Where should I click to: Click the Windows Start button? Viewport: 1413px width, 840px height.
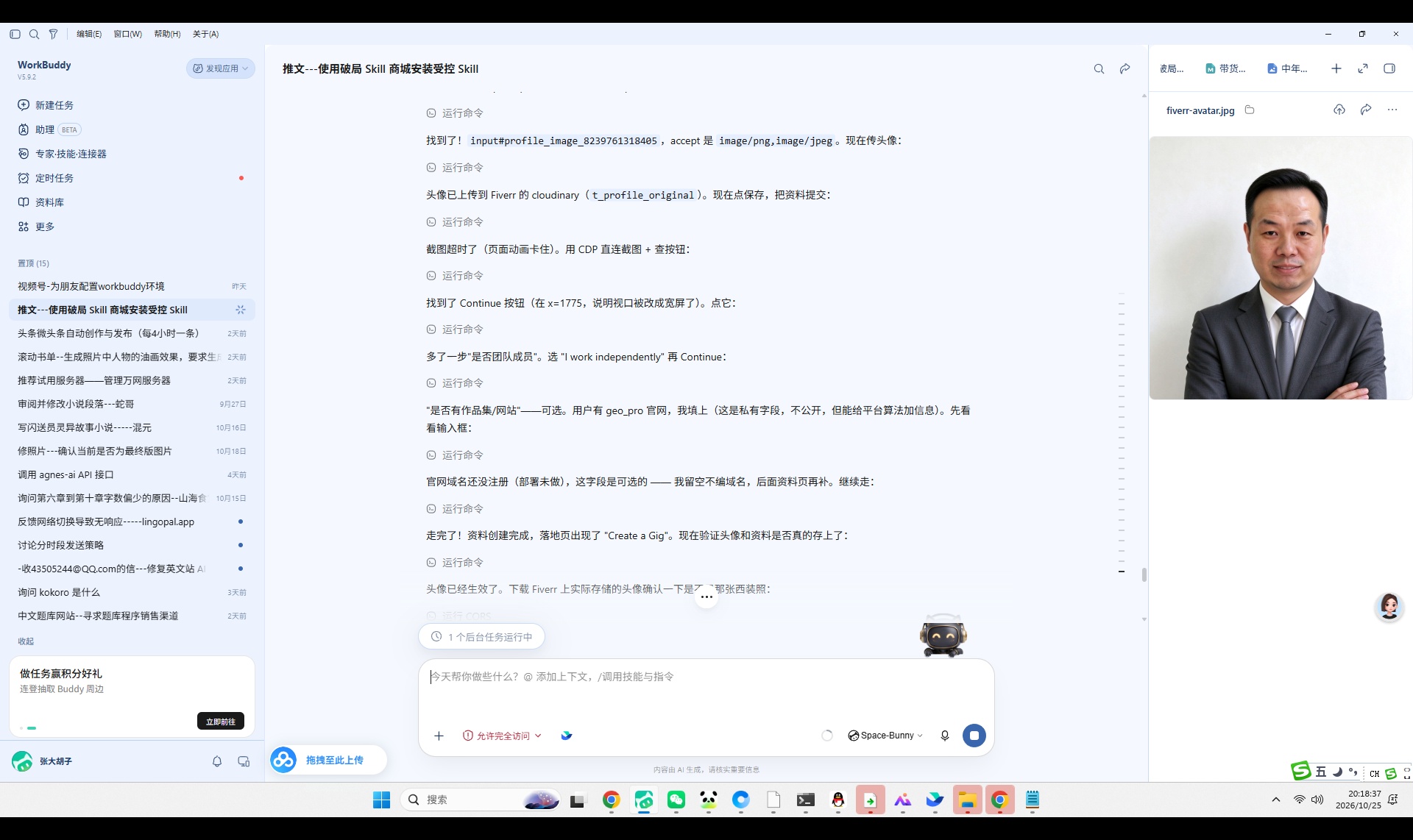381,800
